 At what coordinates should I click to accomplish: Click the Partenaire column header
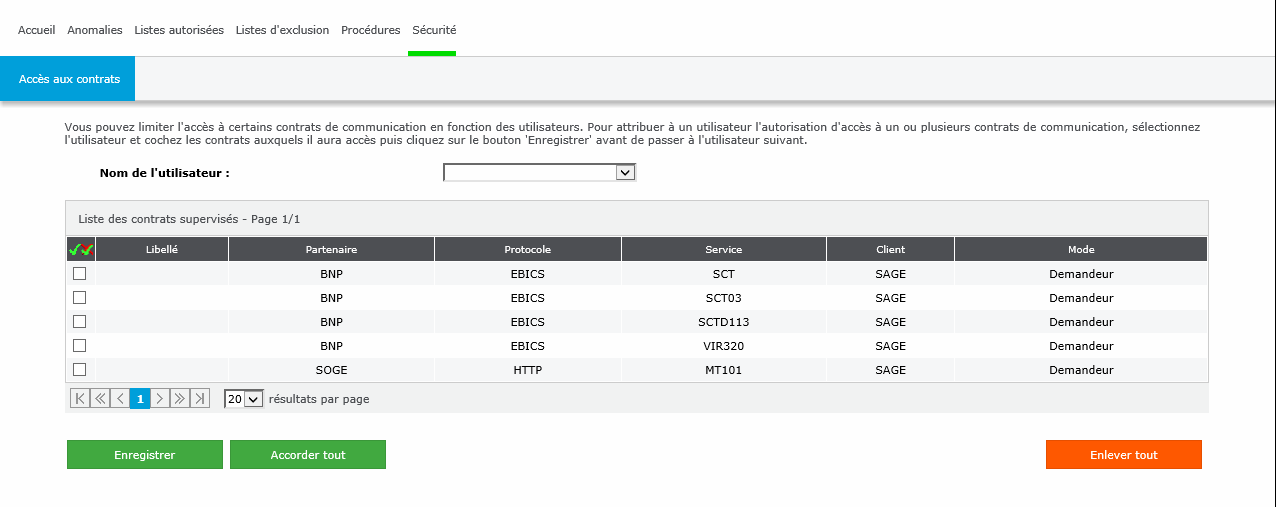[331, 250]
